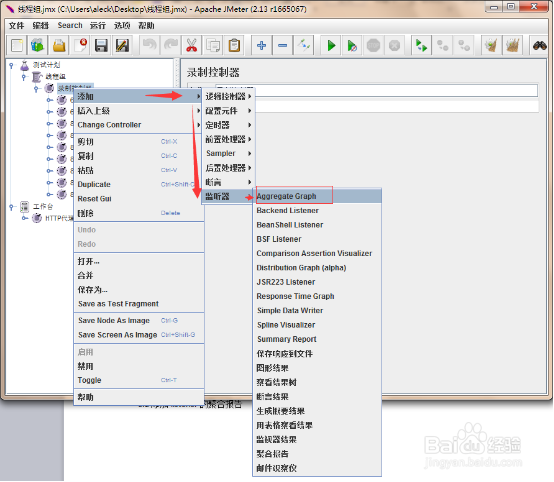The height and width of the screenshot is (482, 554).
Task: Expand the 监听器 submenu
Action: [228, 196]
